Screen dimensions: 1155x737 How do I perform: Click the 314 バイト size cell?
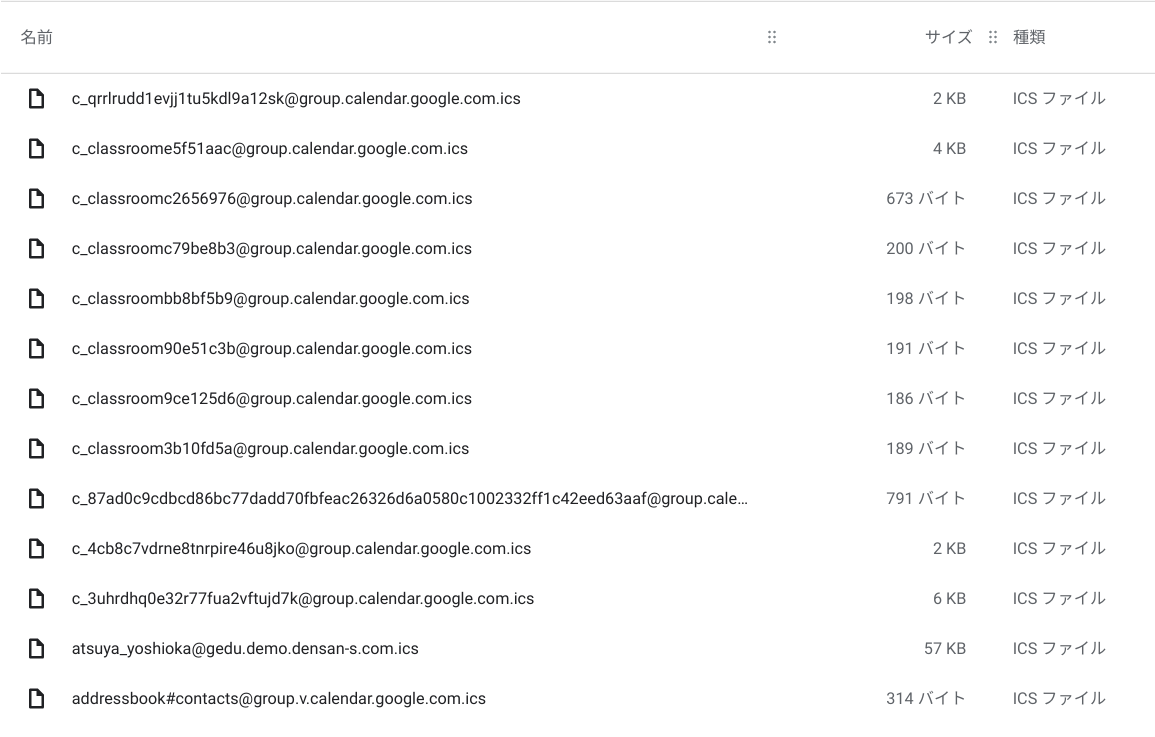point(926,699)
